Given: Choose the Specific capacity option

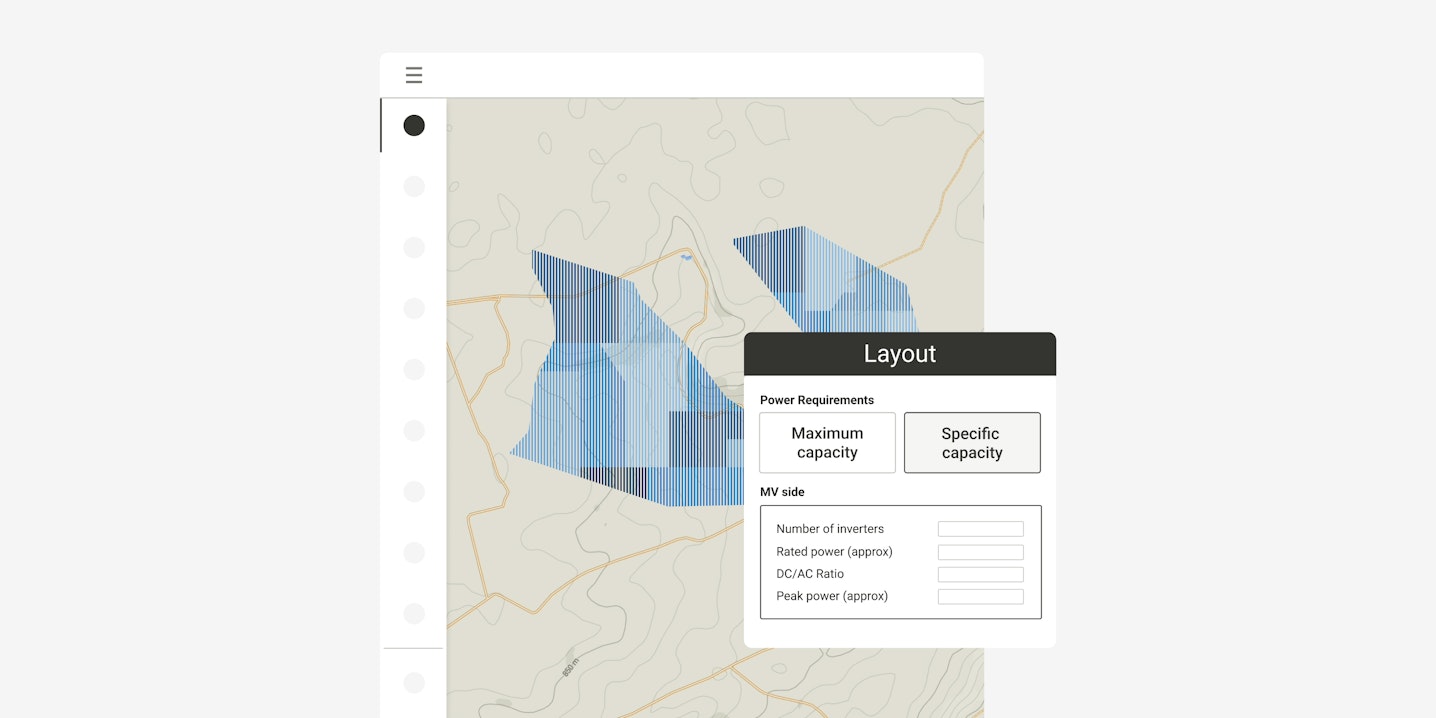Looking at the screenshot, I should pos(971,443).
